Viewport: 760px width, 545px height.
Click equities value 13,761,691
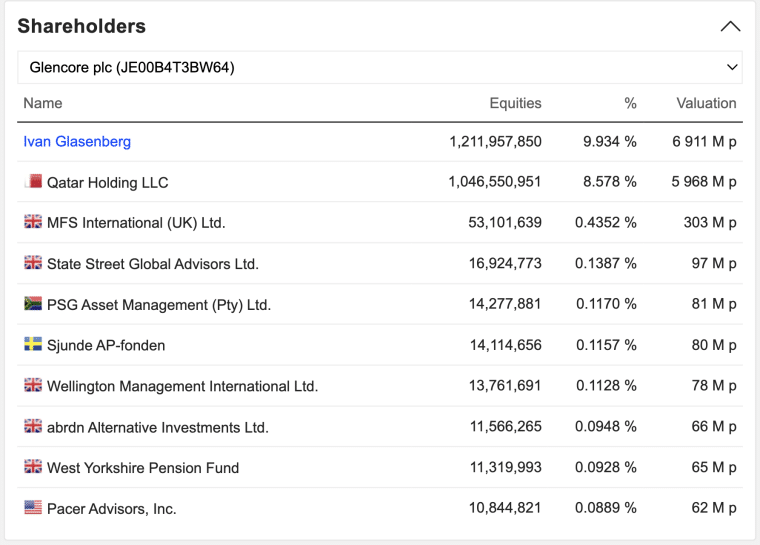pyautogui.click(x=505, y=385)
